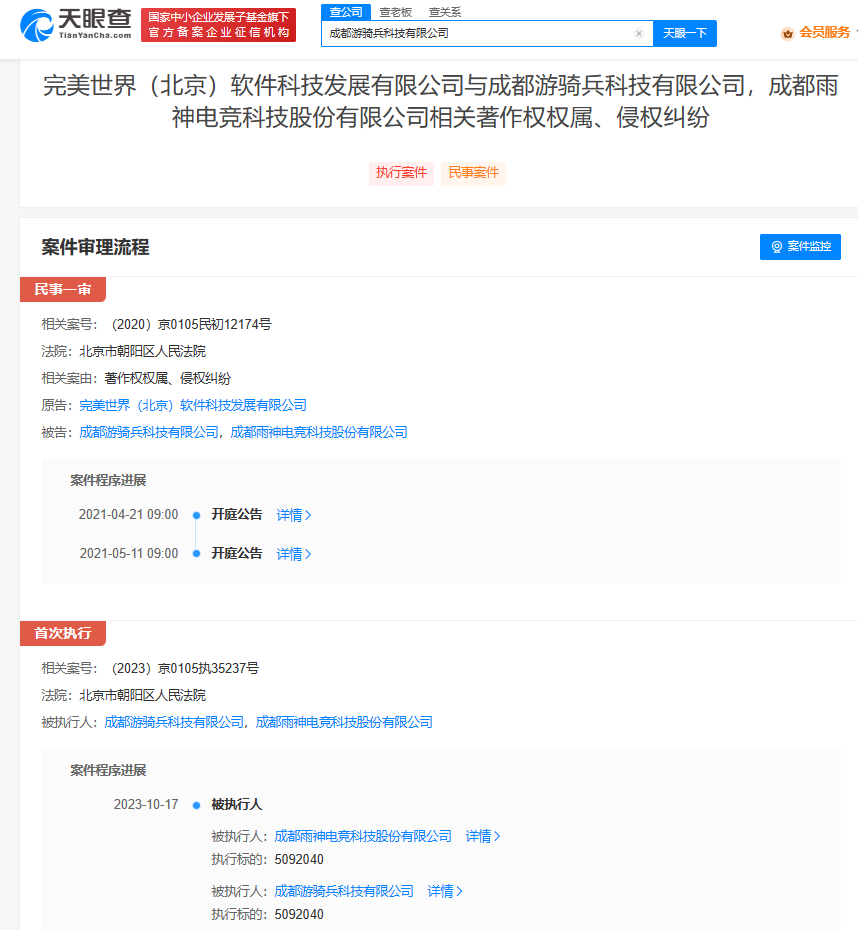Open 详情 for 2021-04-21 开庭公告

pyautogui.click(x=294, y=515)
